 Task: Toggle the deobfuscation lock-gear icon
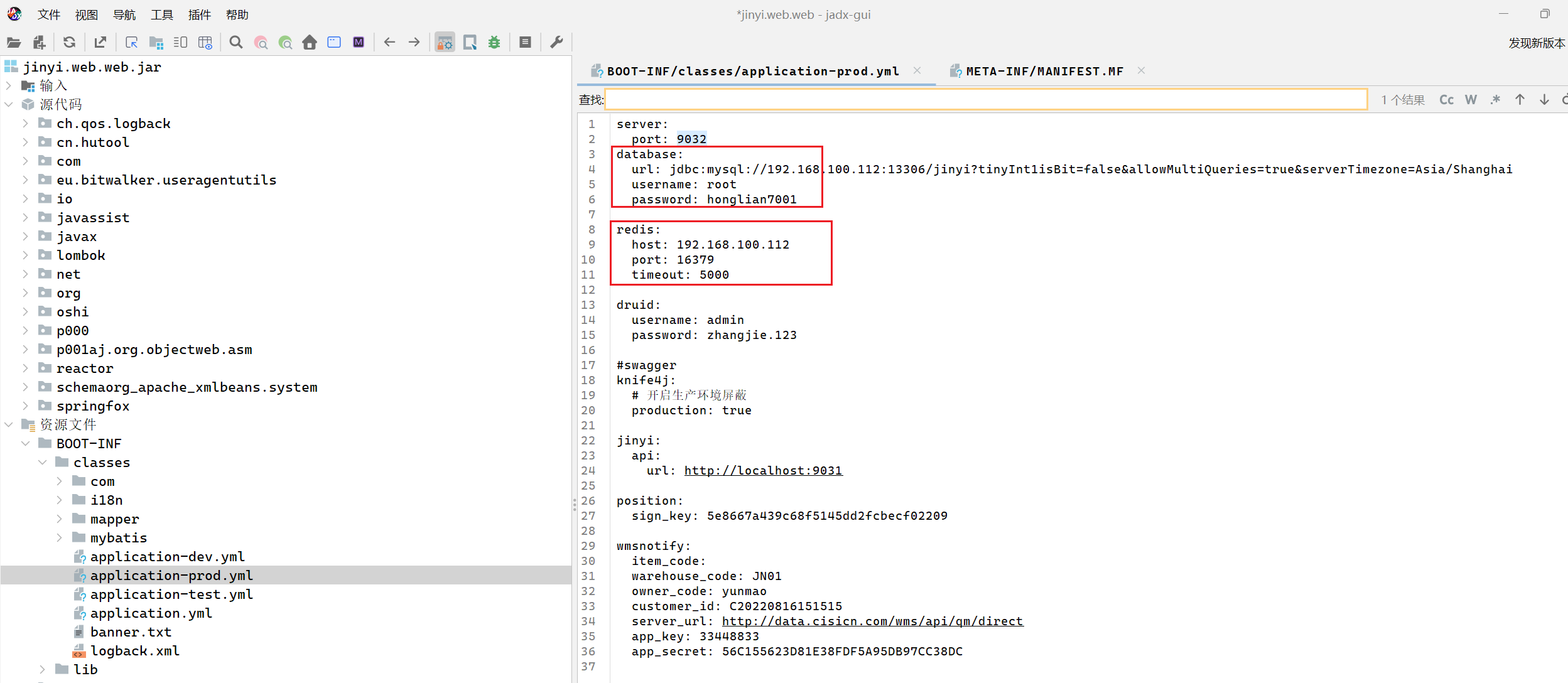(445, 43)
